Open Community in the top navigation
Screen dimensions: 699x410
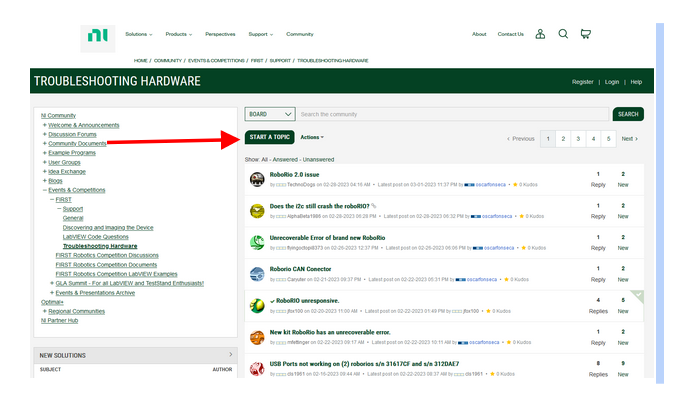click(x=300, y=34)
